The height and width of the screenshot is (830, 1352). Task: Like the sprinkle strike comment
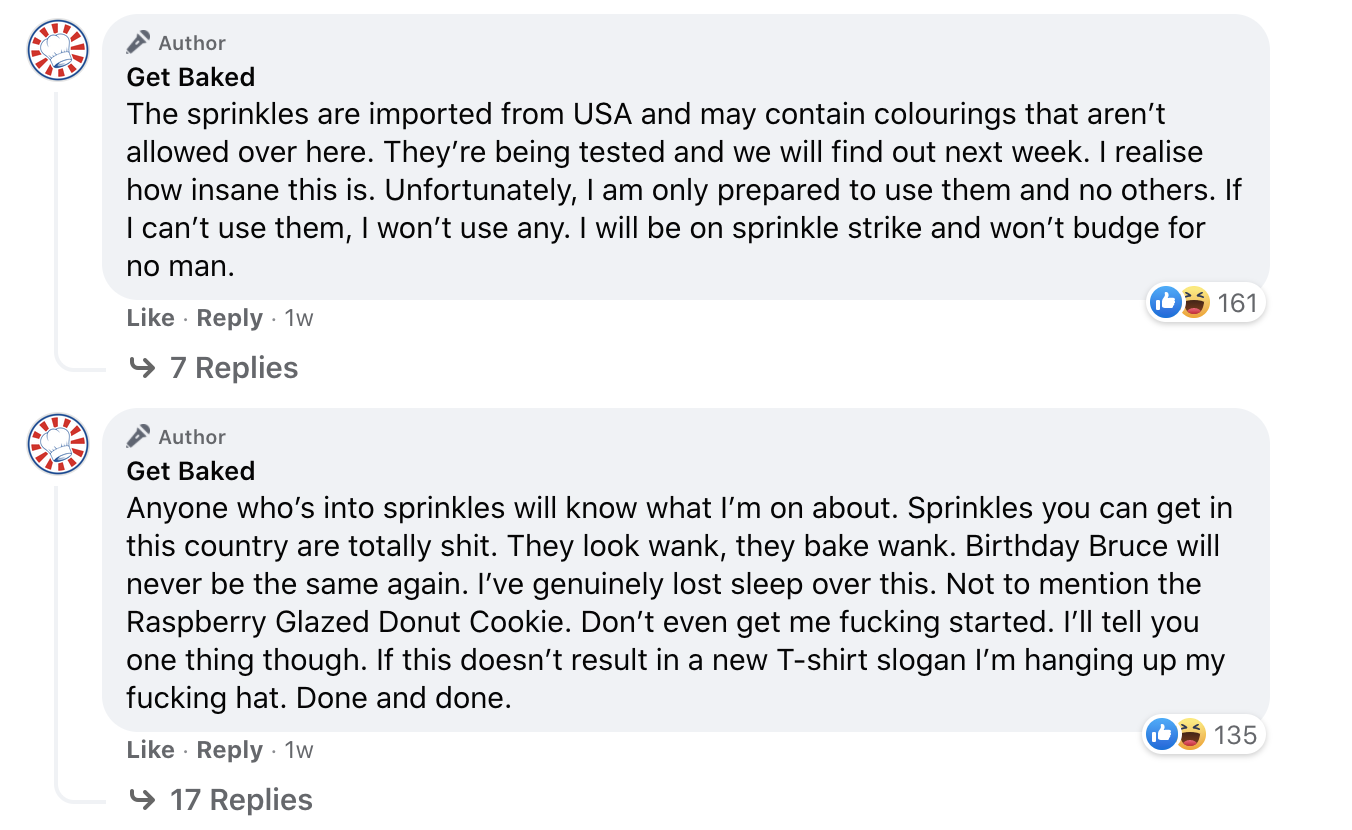150,317
